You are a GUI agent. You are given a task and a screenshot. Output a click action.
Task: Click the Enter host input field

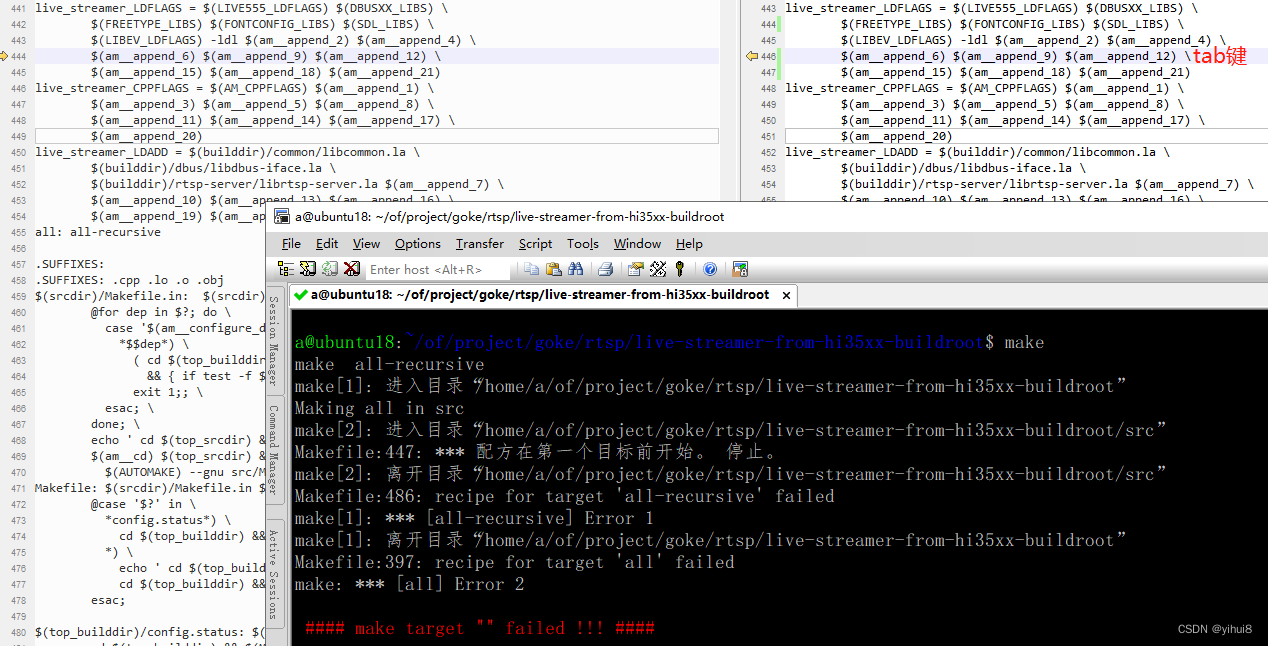pos(438,269)
